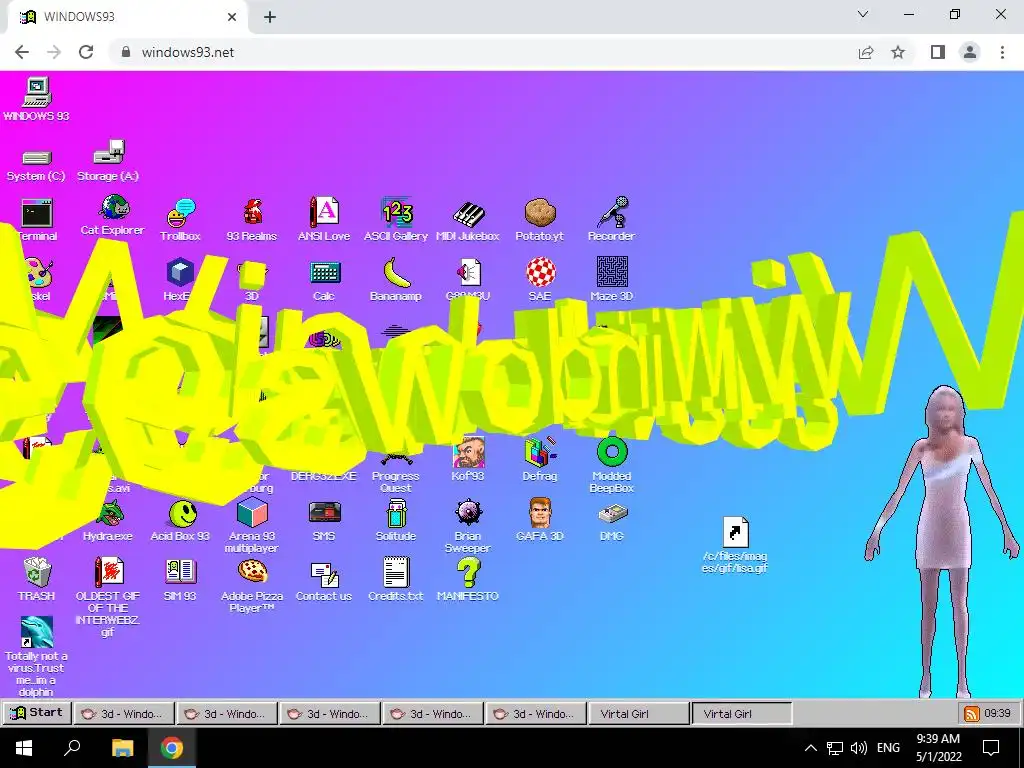Viewport: 1024px width, 768px height.
Task: Open the Storage (A:) drive
Action: 108,152
